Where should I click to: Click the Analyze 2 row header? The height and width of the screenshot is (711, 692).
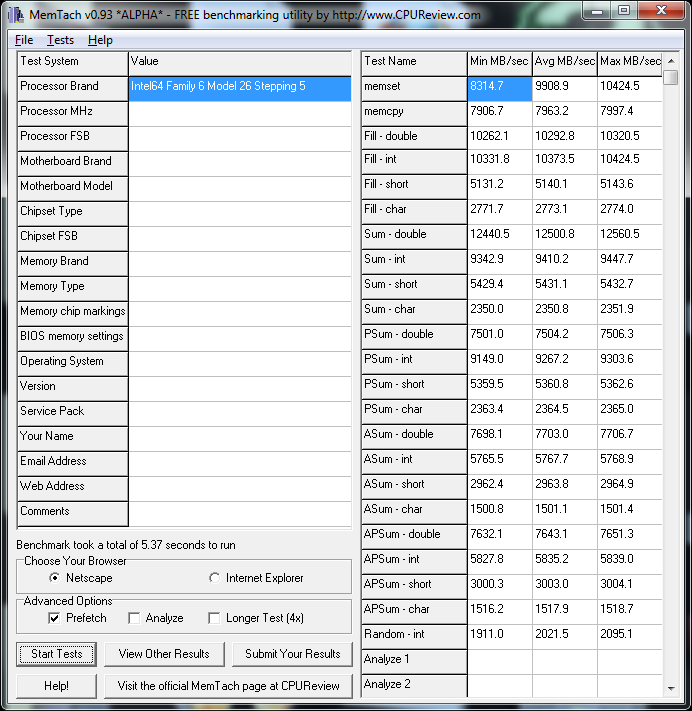click(x=414, y=686)
